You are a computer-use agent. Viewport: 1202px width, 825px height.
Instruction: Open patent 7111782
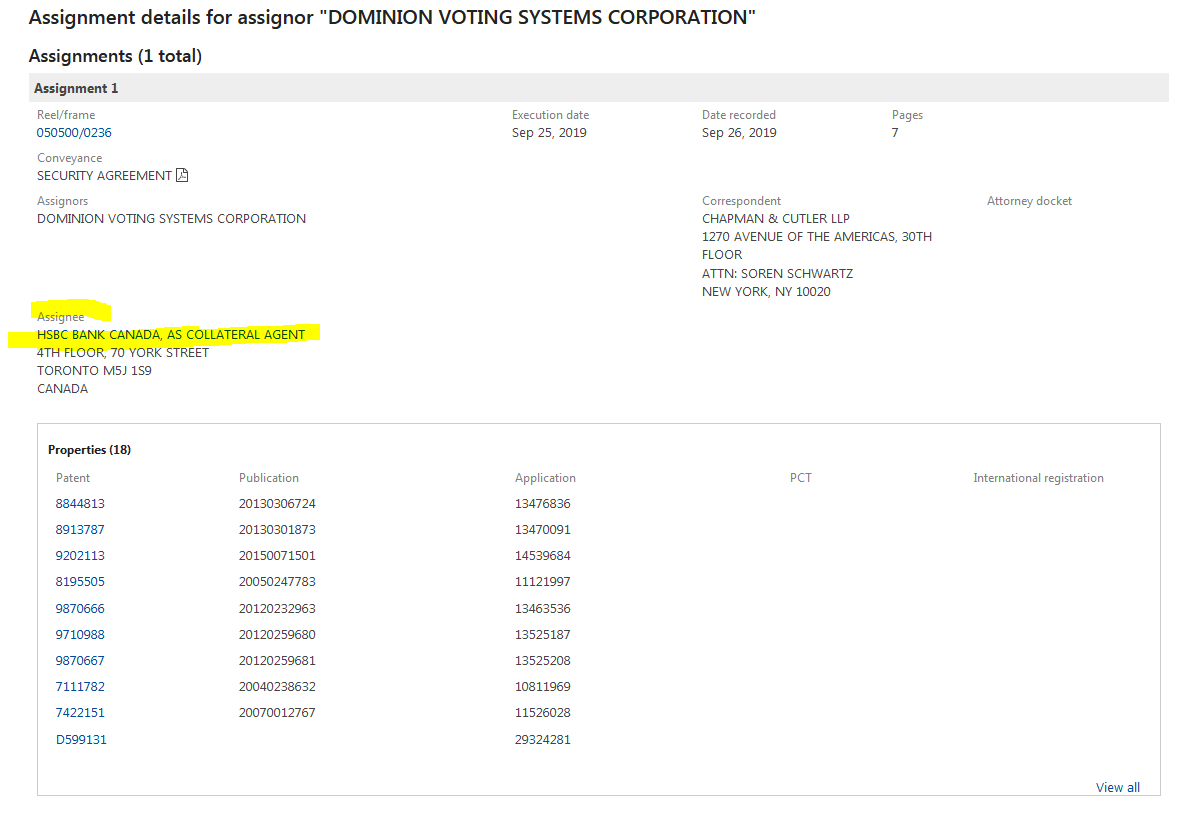click(x=80, y=687)
